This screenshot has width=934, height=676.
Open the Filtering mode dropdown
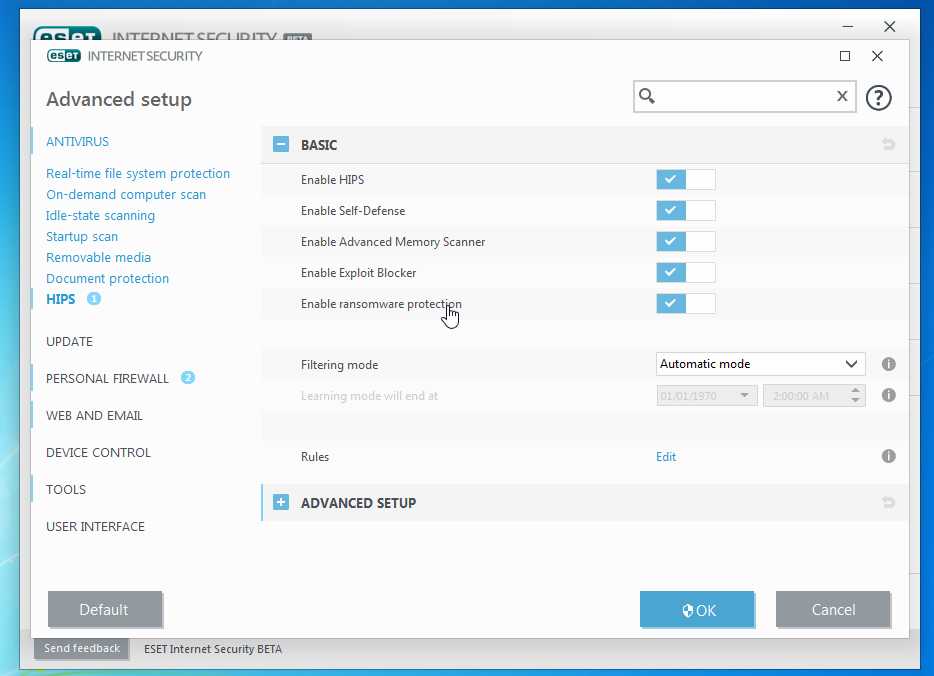tap(760, 364)
